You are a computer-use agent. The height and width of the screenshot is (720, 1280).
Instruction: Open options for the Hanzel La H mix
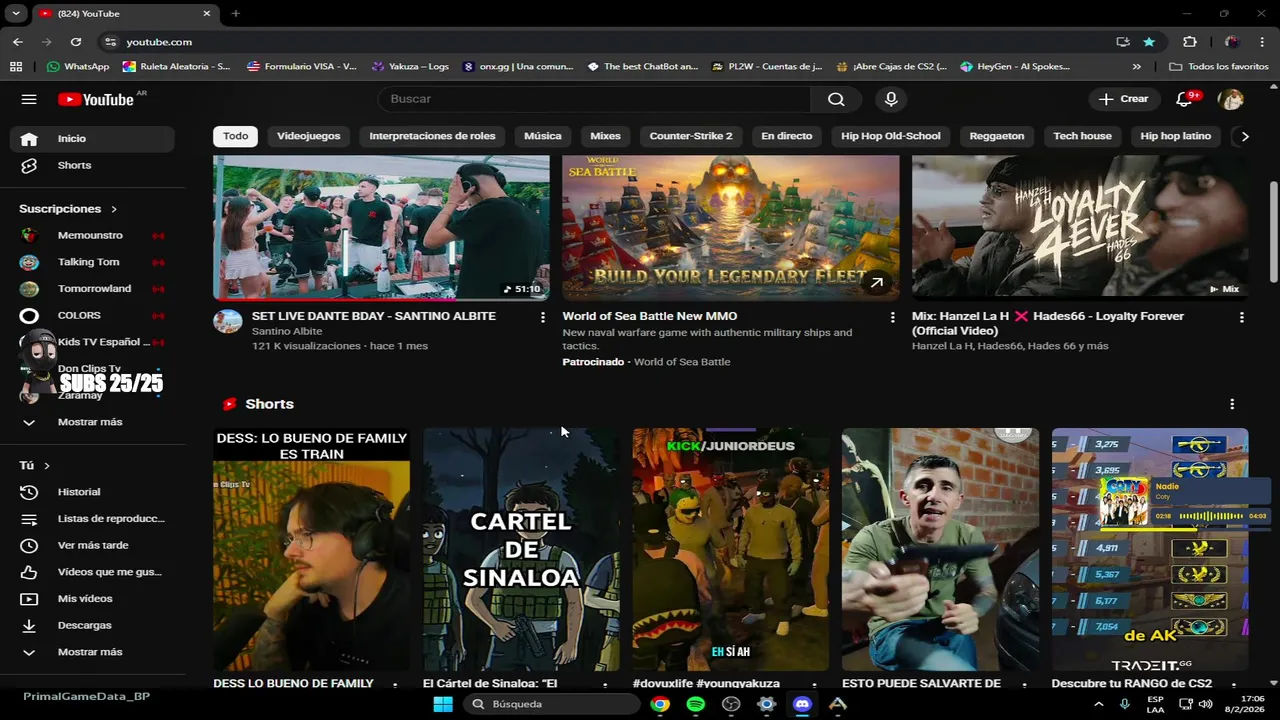pyautogui.click(x=1242, y=317)
